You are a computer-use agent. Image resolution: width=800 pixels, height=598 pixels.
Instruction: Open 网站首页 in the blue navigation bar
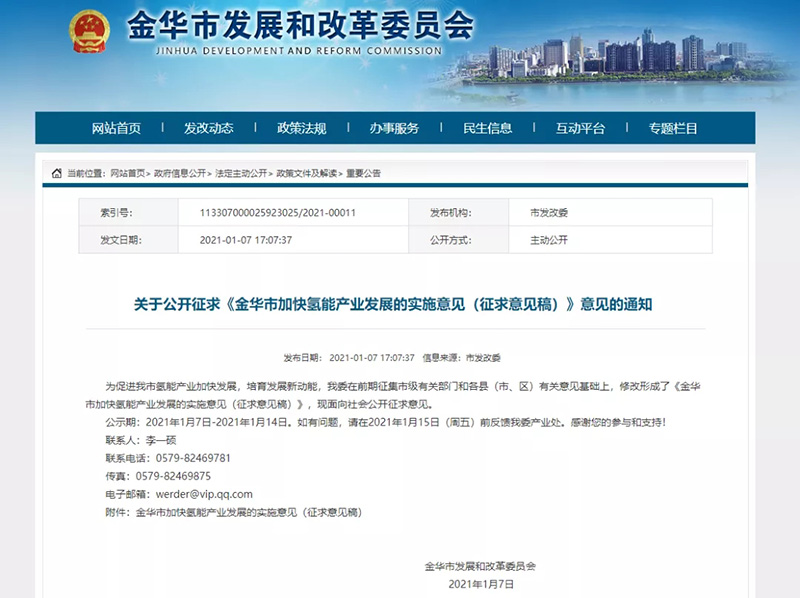(116, 128)
